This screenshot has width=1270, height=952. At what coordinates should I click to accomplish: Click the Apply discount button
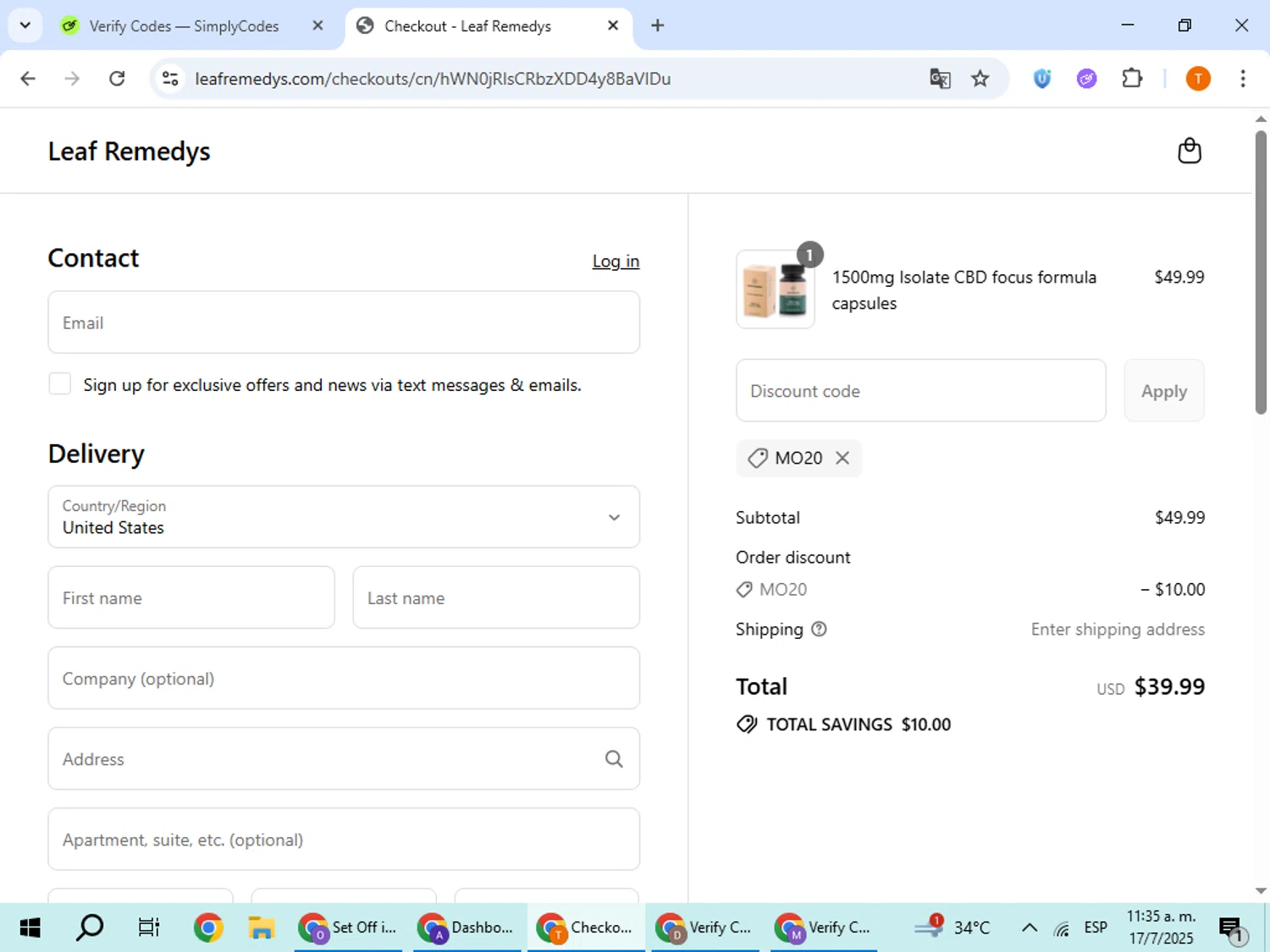(1164, 391)
